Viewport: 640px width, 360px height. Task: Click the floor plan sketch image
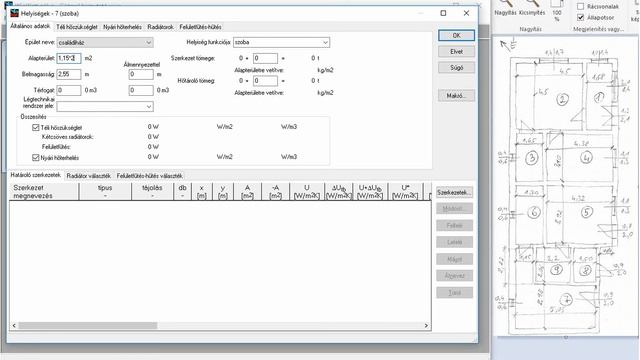tap(566, 187)
